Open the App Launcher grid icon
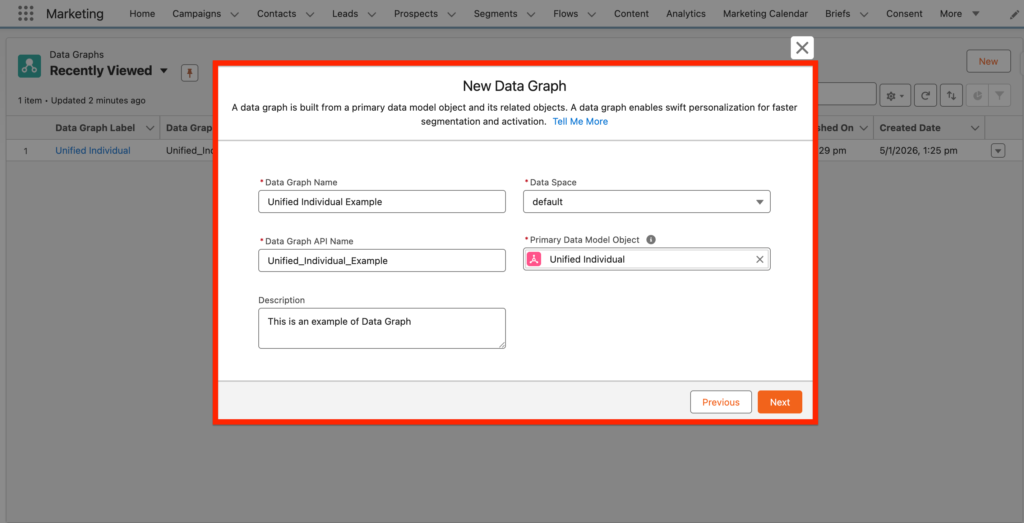The height and width of the screenshot is (523, 1024). click(x=26, y=14)
